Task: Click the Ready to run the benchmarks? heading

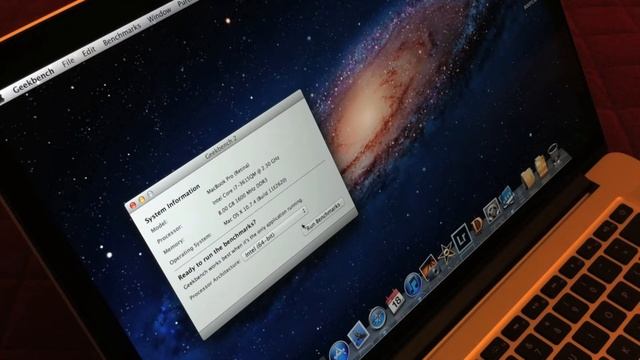Action: 218,249
